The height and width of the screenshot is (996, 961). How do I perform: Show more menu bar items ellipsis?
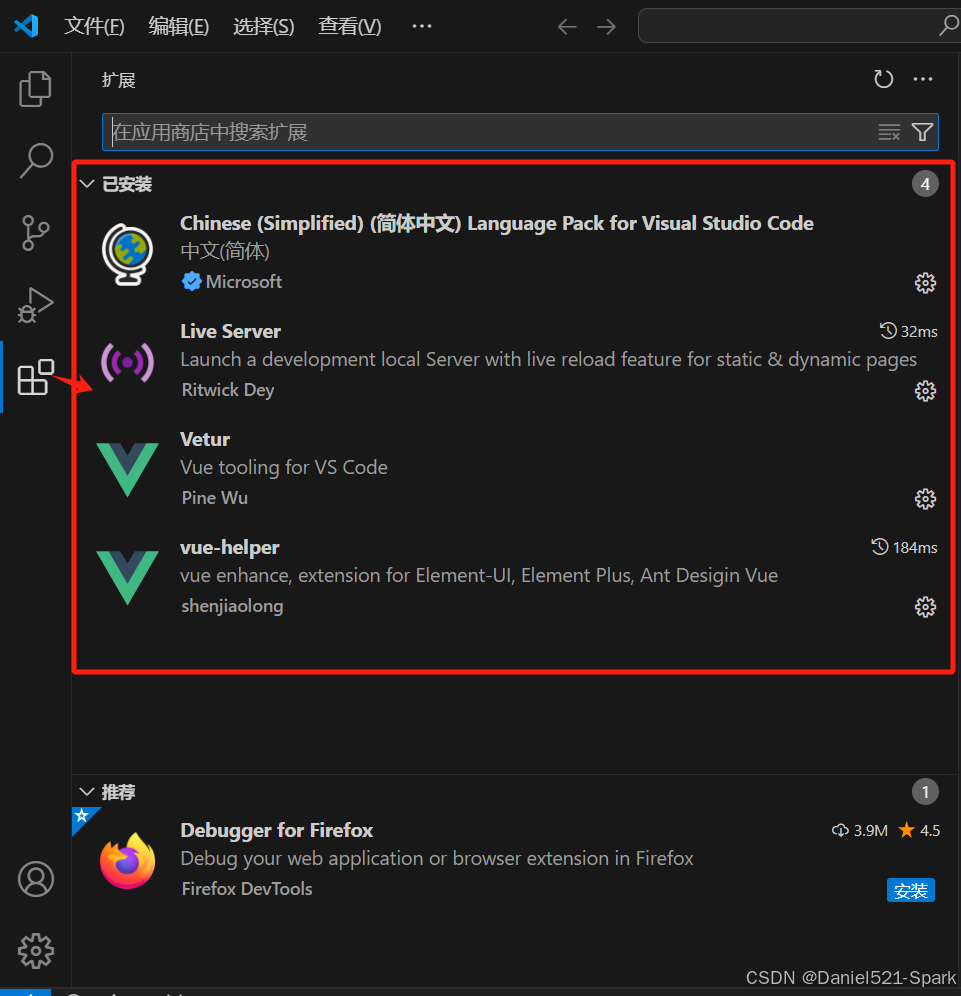click(x=422, y=26)
